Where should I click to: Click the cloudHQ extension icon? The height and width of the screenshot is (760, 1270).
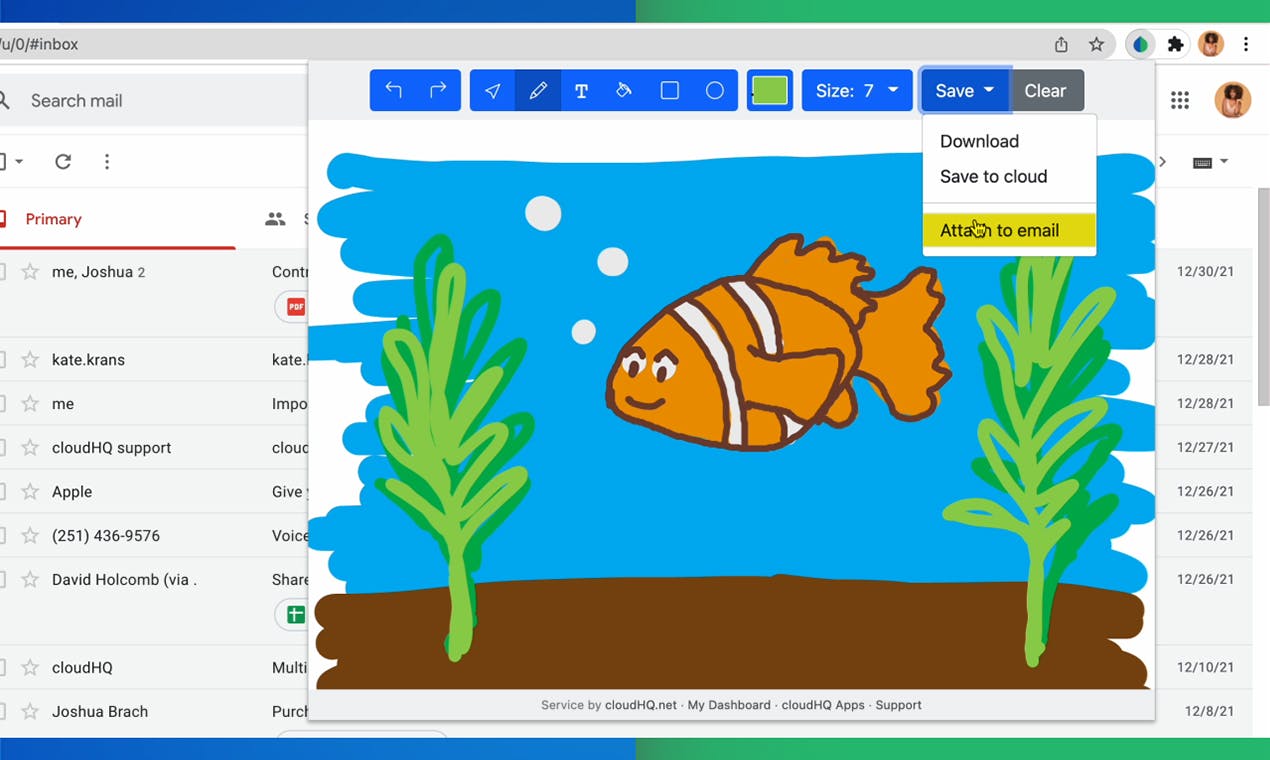coord(1141,44)
